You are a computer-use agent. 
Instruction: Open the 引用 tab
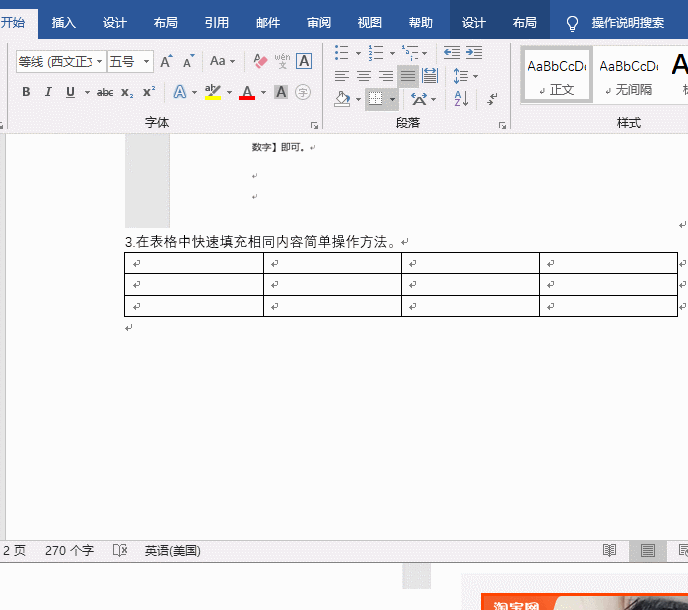(217, 23)
